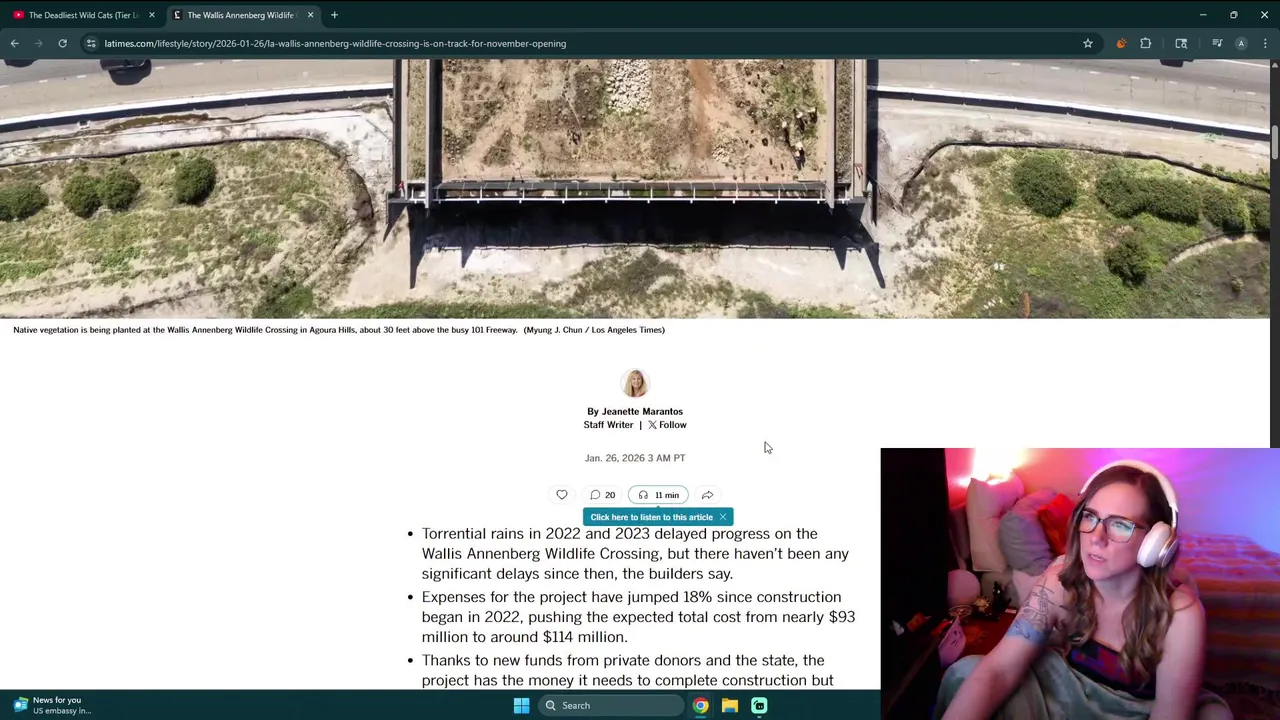This screenshot has width=1280, height=720.
Task: Open News for you widget
Action: click(x=52, y=705)
